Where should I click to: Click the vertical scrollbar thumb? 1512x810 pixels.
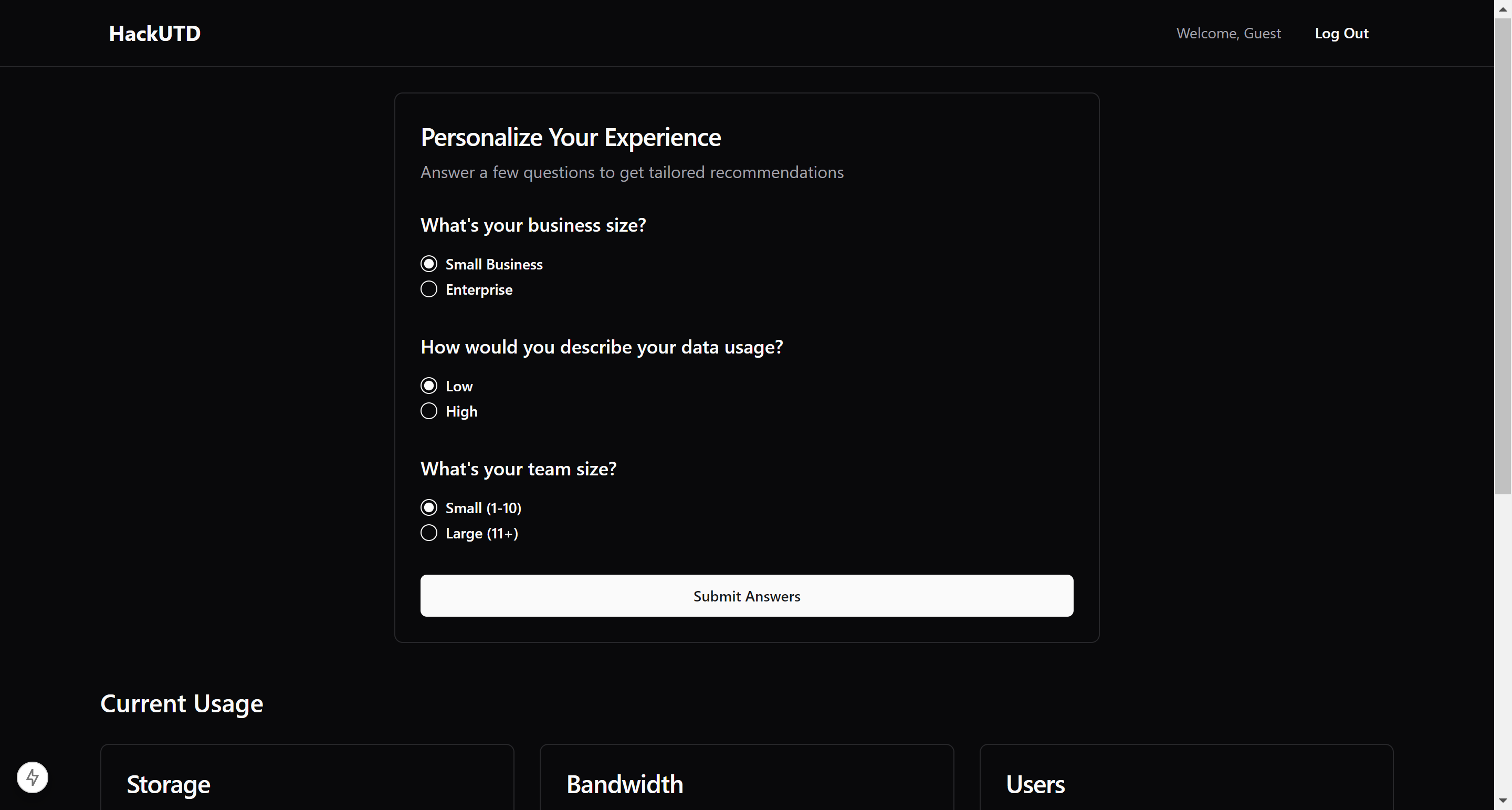pyautogui.click(x=1503, y=253)
